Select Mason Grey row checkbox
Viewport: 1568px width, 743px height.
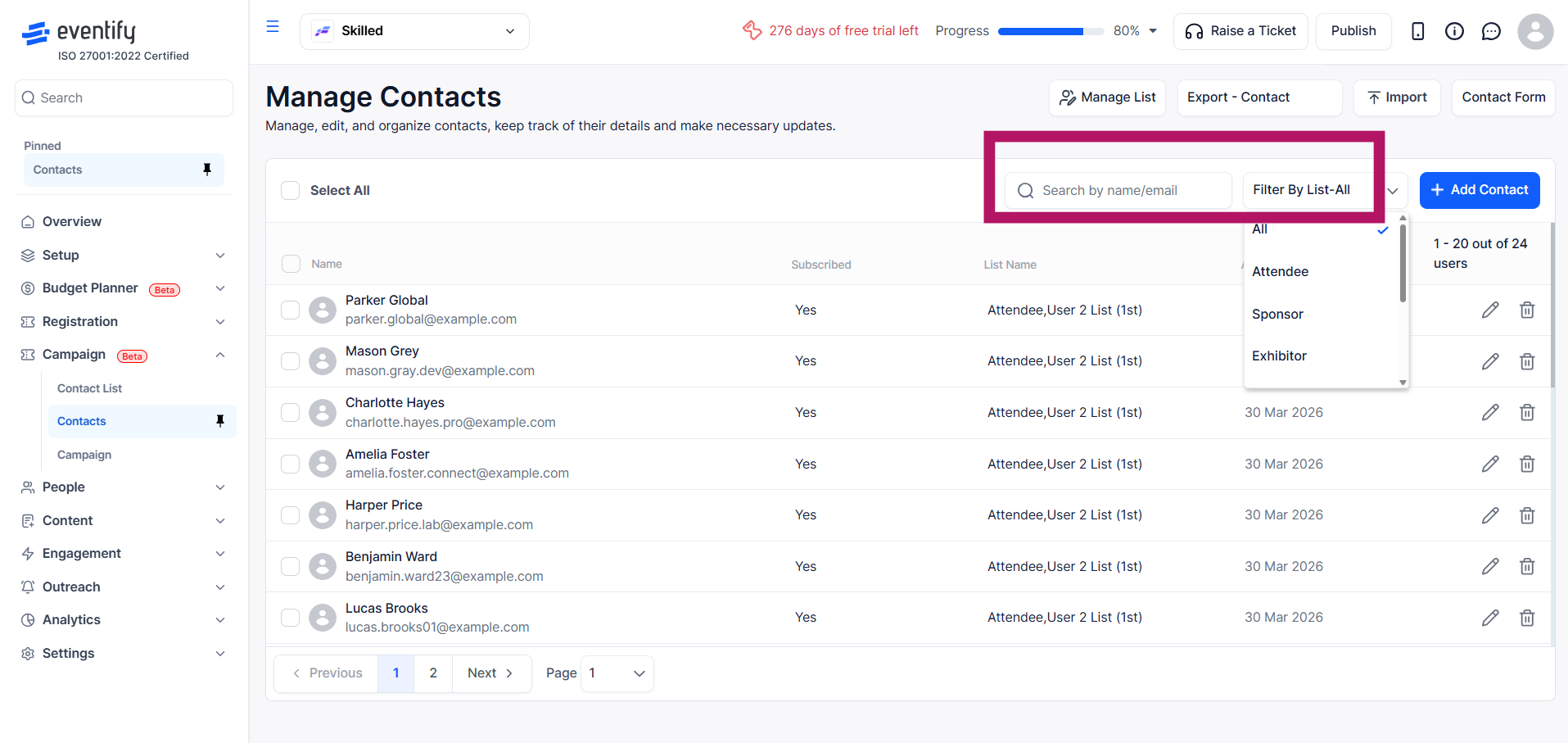point(291,361)
